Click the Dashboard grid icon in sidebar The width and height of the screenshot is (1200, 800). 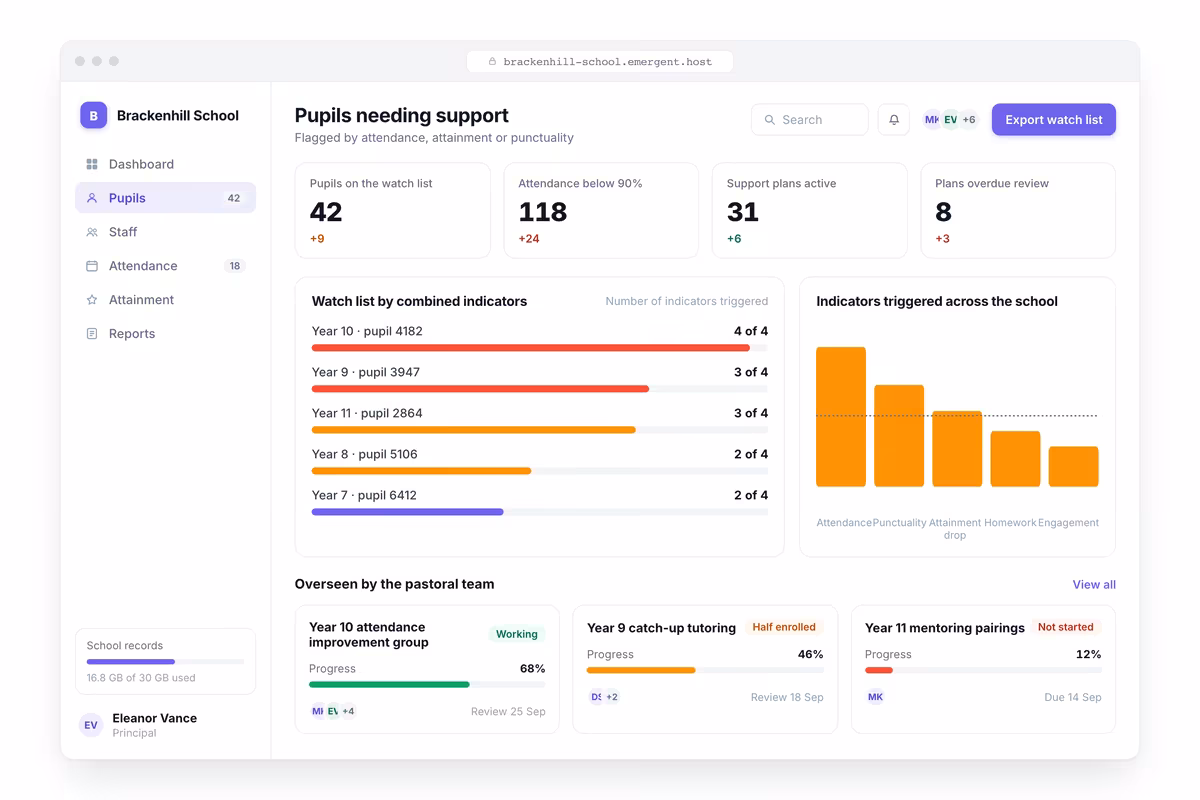92,164
